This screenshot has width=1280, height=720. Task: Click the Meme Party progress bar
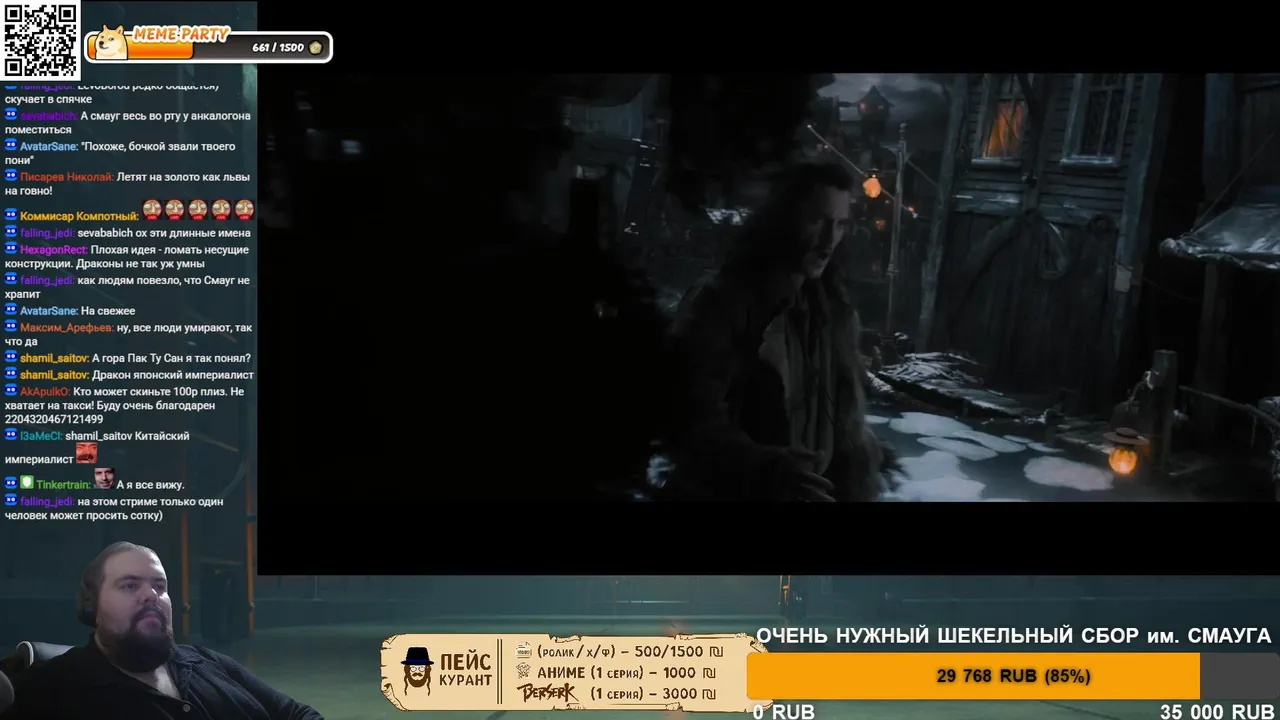[208, 47]
